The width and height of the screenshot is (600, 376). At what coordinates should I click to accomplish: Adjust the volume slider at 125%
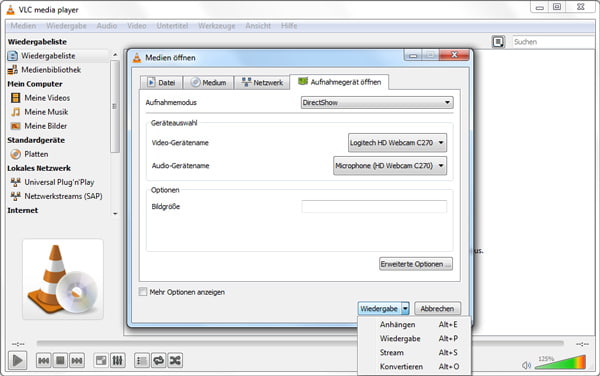[x=560, y=362]
